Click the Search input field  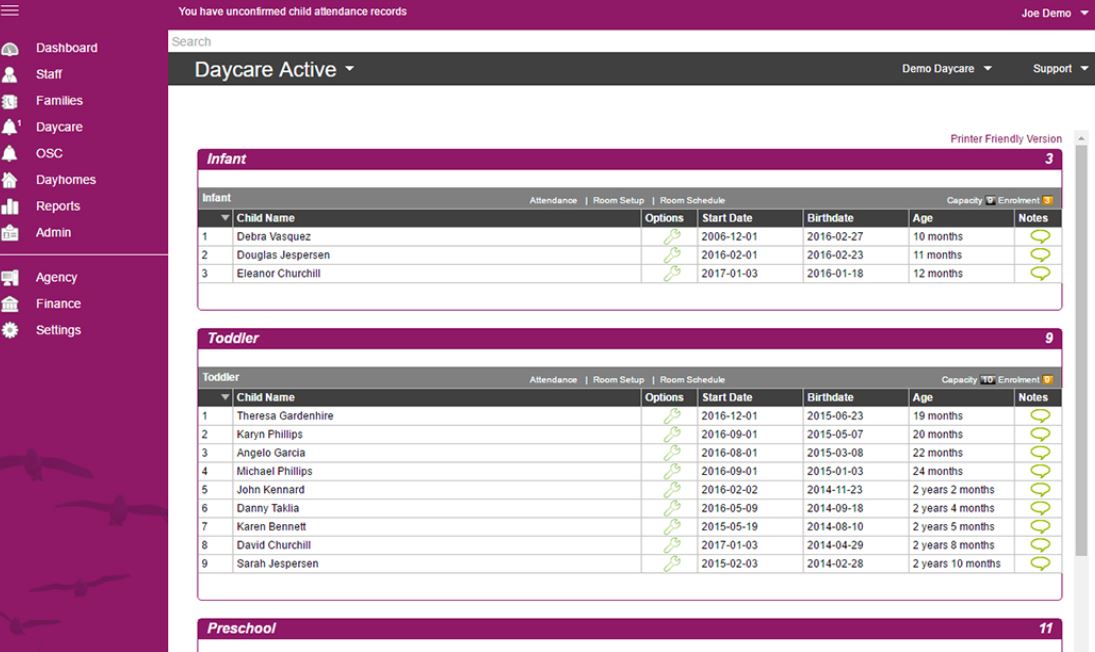(631, 41)
